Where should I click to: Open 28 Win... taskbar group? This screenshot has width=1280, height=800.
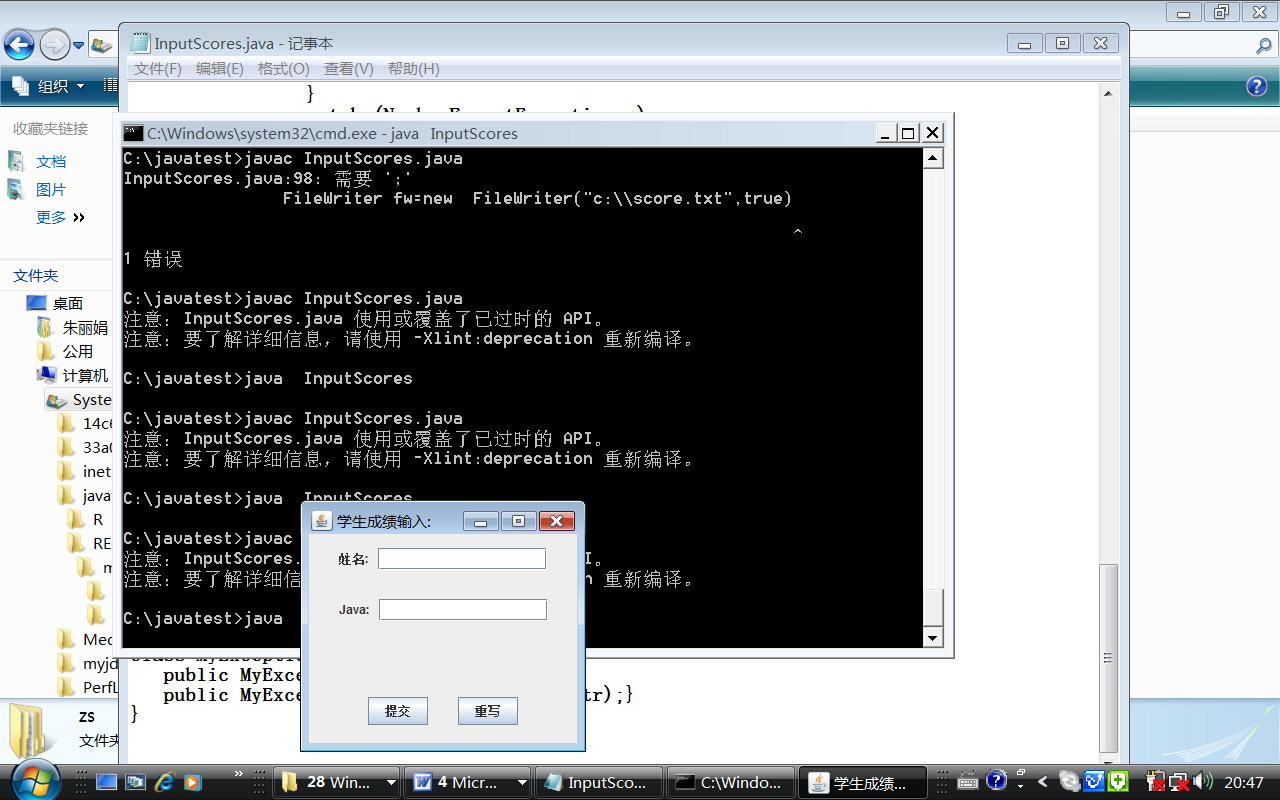click(337, 782)
